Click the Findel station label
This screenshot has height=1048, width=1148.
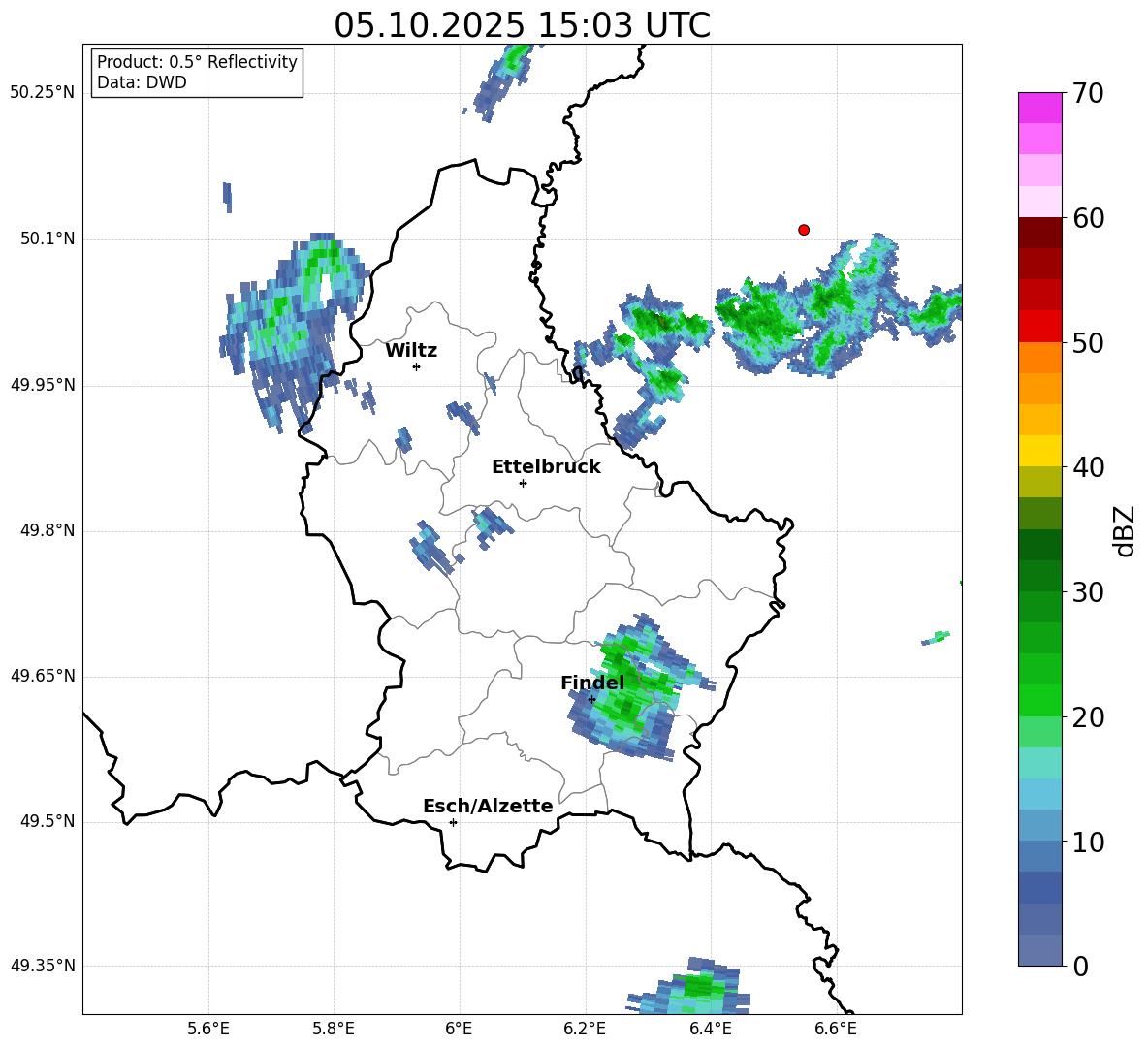coord(592,683)
